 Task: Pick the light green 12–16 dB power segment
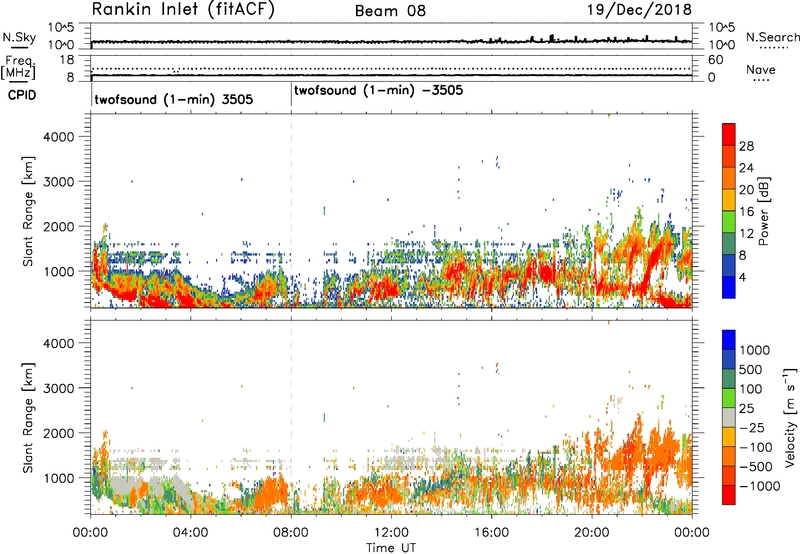click(x=729, y=221)
